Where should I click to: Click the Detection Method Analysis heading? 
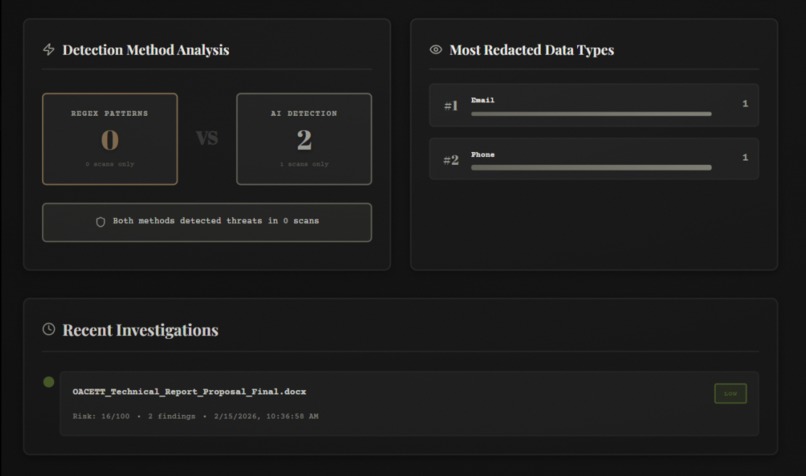(146, 50)
